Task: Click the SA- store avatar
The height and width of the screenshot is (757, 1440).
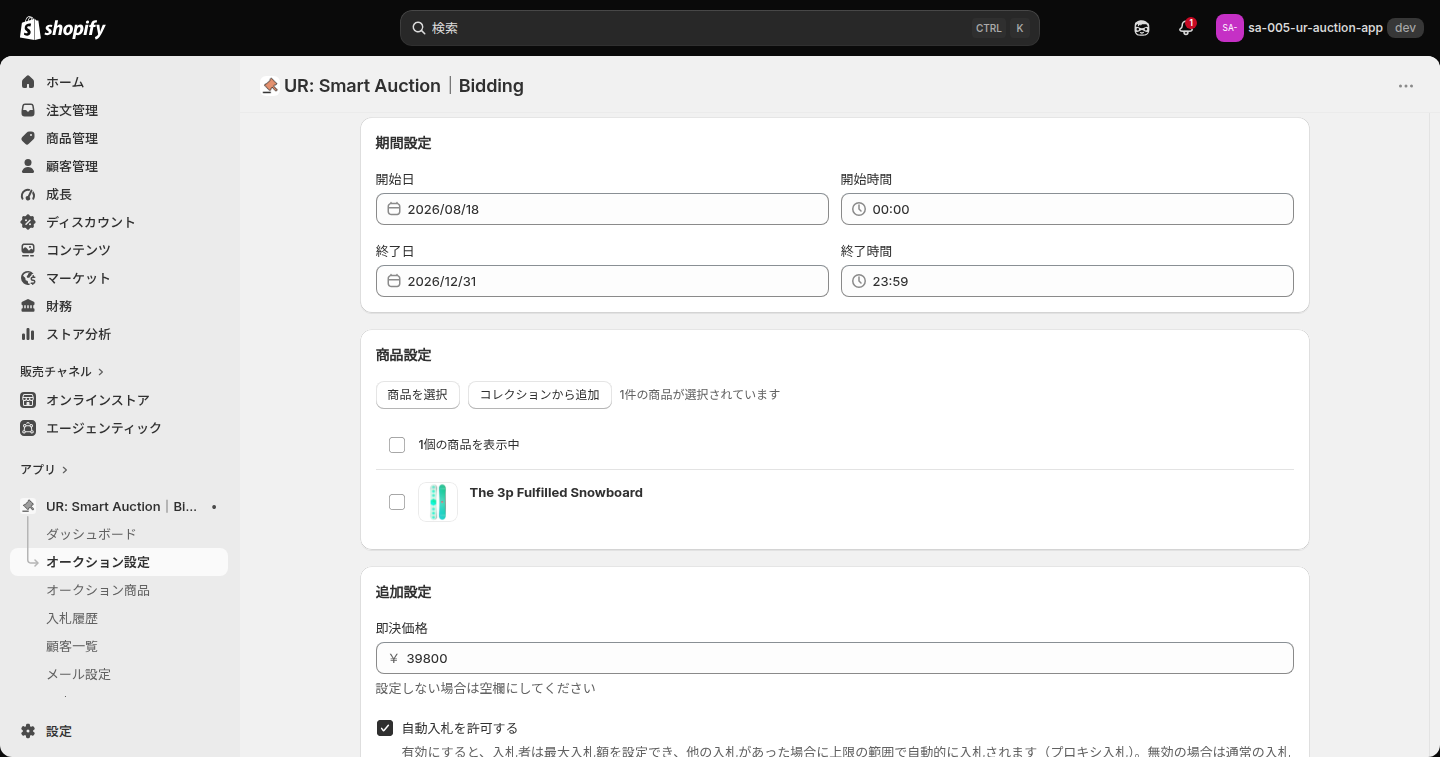Action: coord(1229,28)
